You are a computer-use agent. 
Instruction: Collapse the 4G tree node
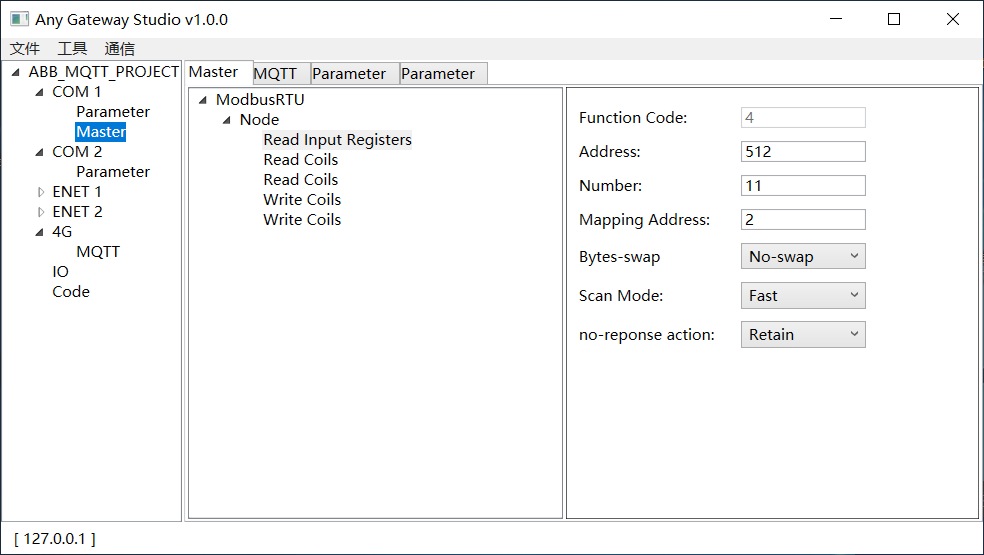coord(41,232)
